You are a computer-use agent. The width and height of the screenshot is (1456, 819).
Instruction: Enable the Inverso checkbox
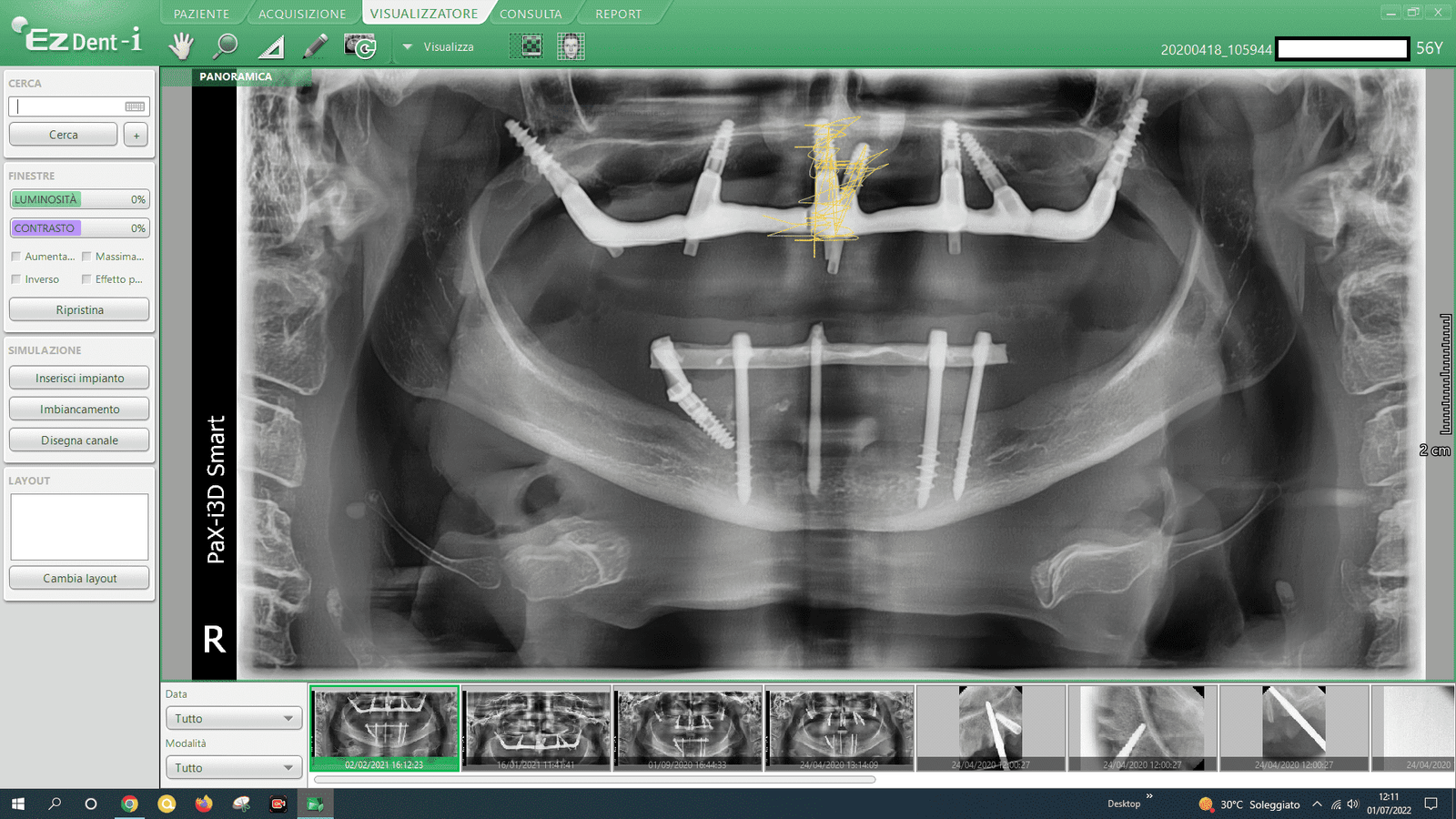point(16,279)
